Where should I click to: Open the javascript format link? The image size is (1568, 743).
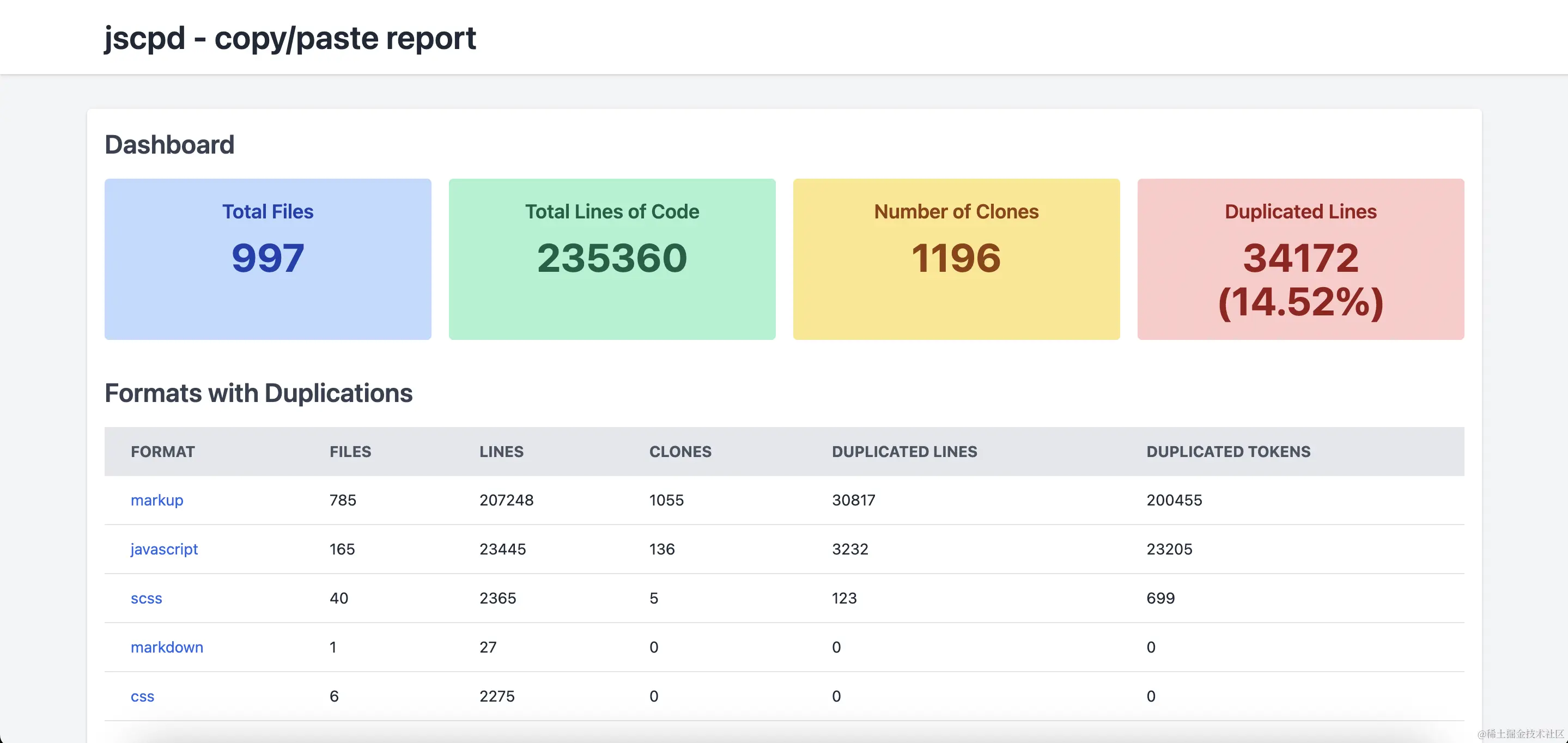164,549
